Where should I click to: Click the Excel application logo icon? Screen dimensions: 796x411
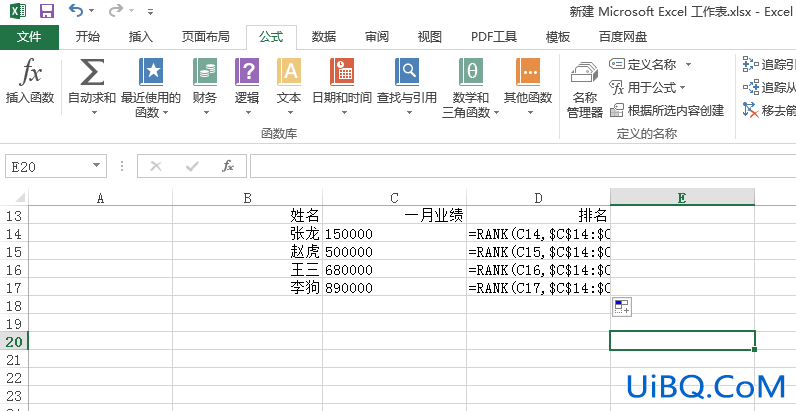click(18, 11)
